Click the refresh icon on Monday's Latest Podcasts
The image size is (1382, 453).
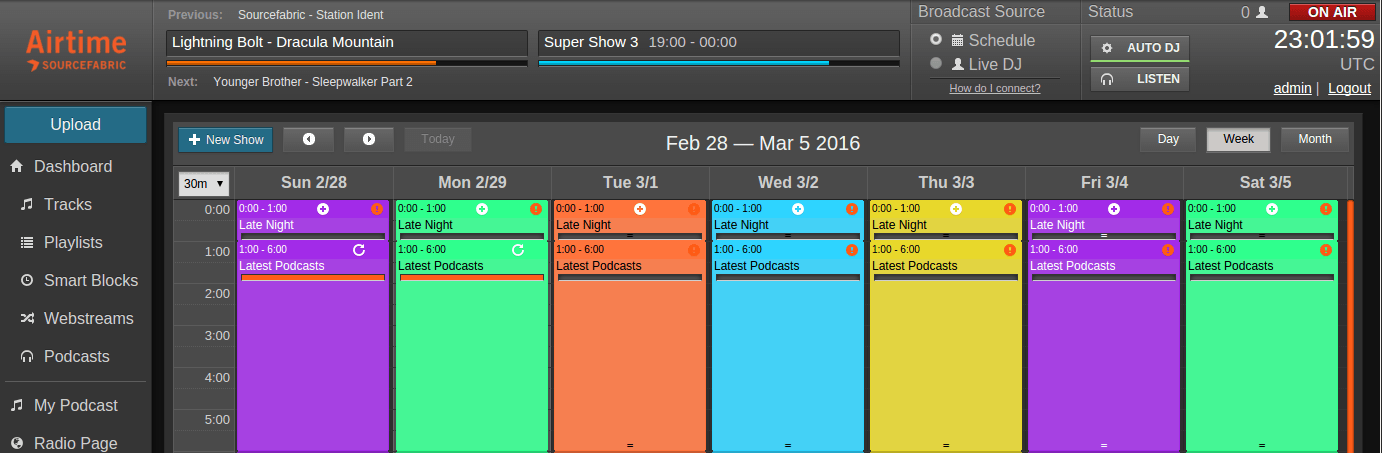518,250
